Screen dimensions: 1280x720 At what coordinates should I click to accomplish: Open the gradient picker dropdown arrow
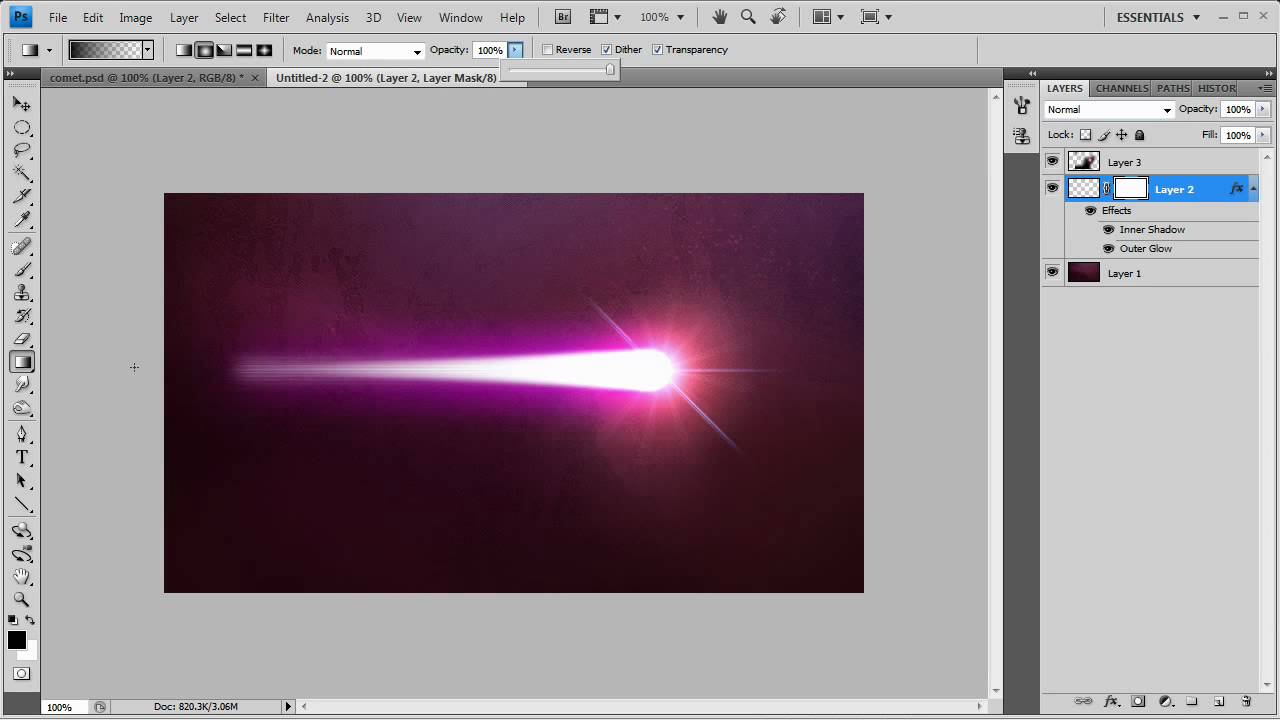pyautogui.click(x=147, y=50)
